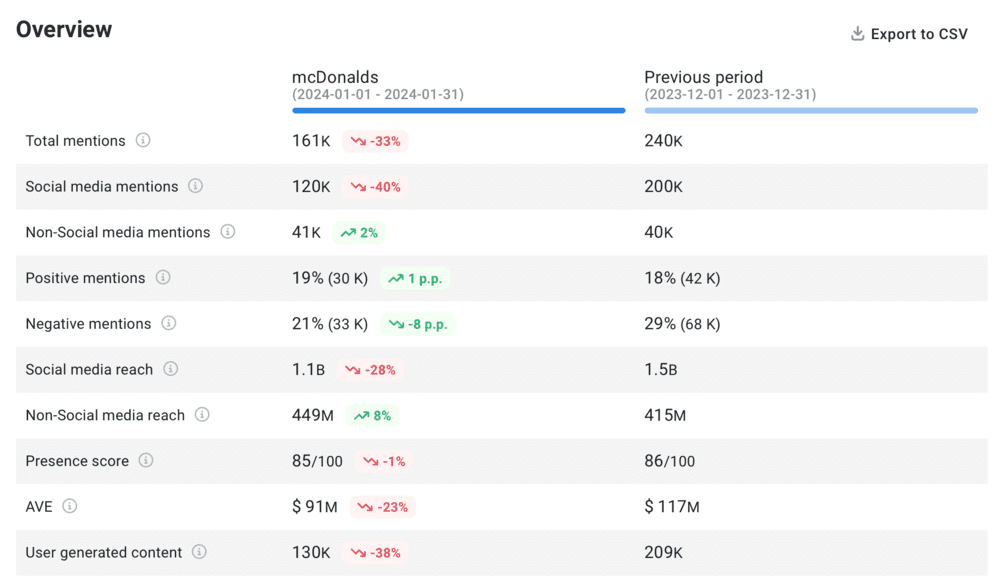This screenshot has width=1000, height=588.
Task: Open info tooltip for Non-Social media mentions
Action: [x=228, y=232]
